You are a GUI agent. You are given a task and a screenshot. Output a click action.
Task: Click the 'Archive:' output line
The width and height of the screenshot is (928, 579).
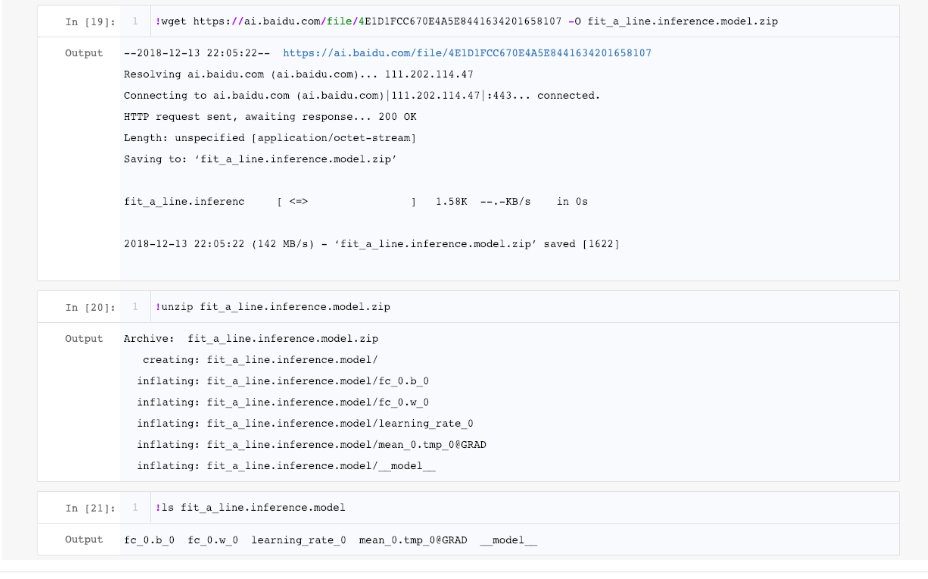[x=251, y=339]
